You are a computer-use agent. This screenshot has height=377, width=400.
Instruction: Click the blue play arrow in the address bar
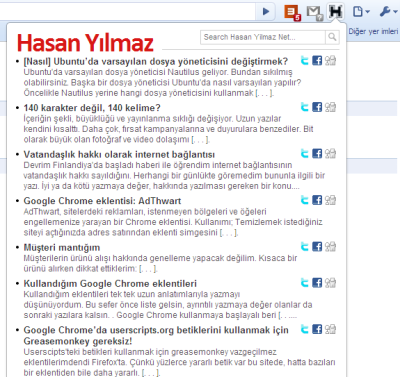266,12
